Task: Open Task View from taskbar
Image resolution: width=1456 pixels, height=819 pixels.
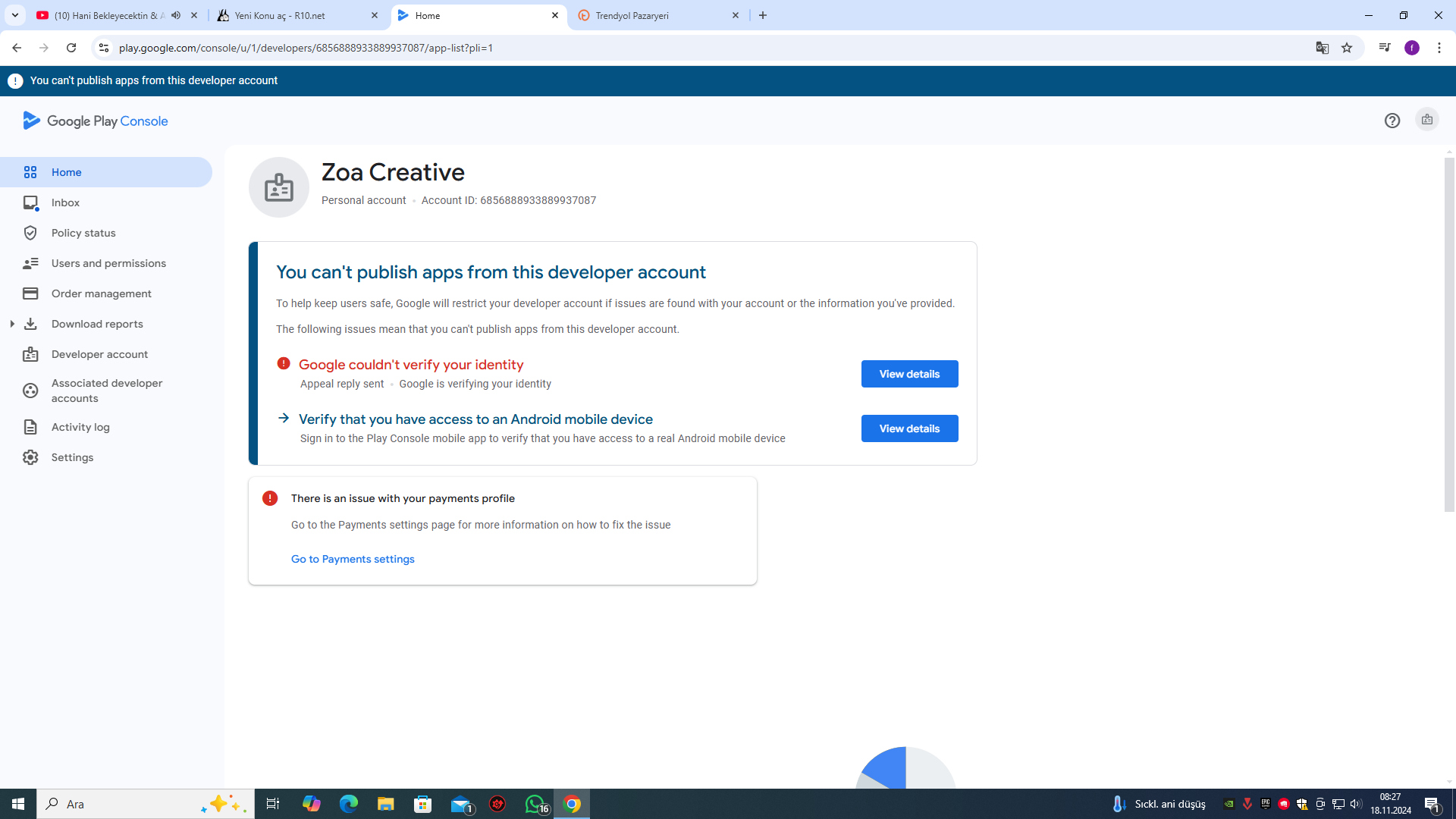Action: 273,804
